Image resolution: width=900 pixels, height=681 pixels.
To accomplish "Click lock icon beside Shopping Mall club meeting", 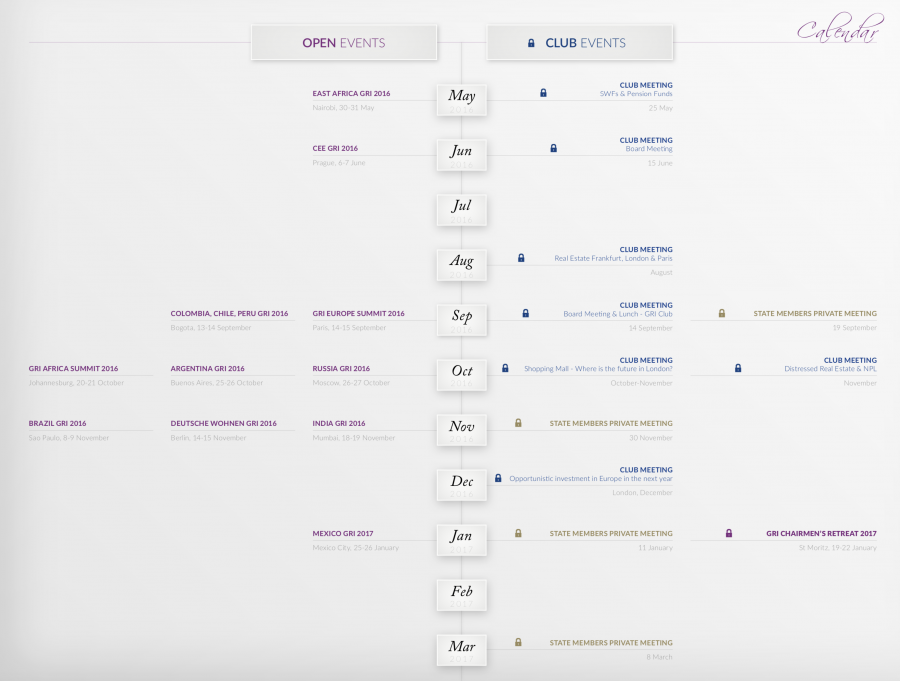I will (505, 368).
